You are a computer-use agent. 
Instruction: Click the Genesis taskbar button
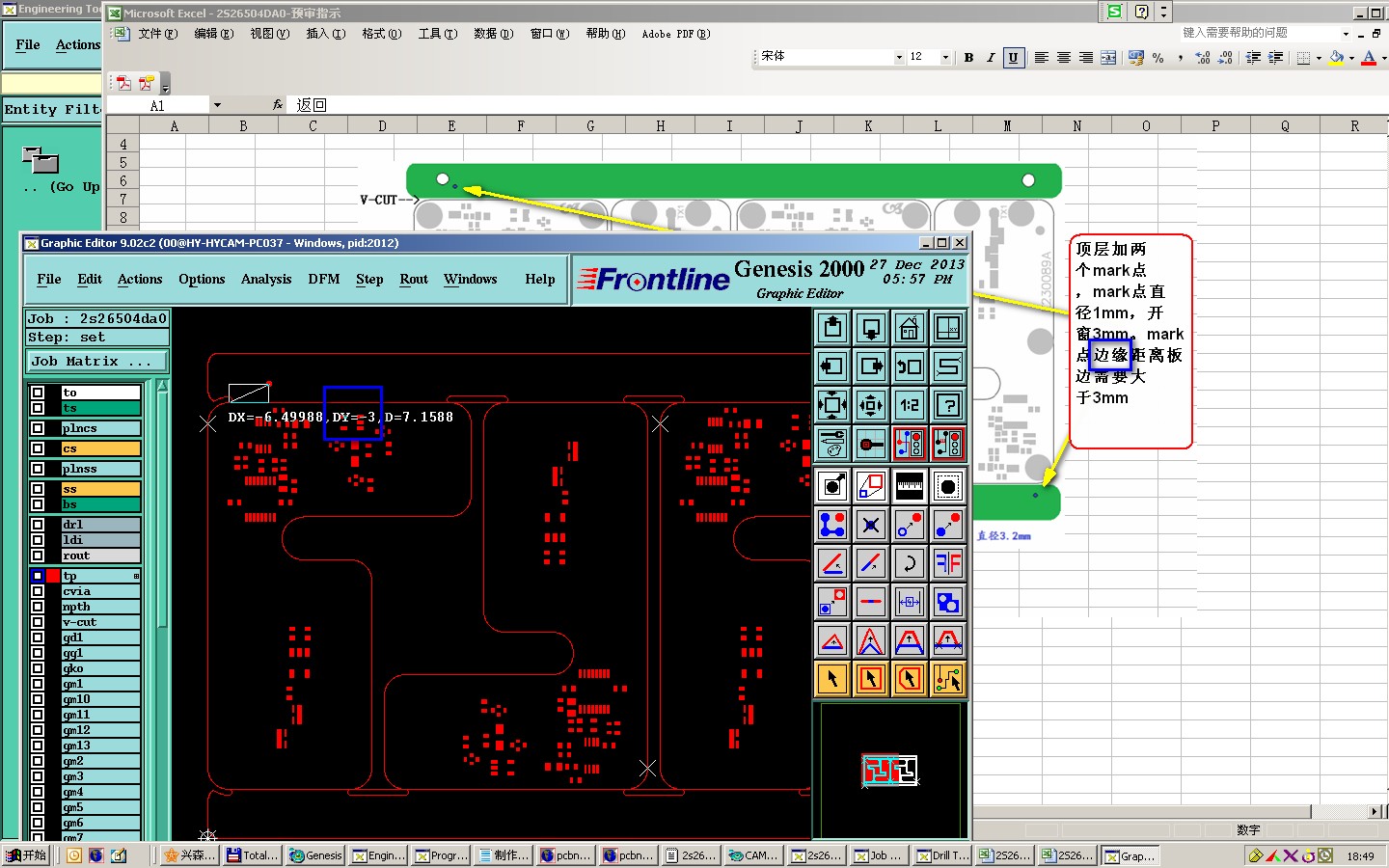pos(315,855)
